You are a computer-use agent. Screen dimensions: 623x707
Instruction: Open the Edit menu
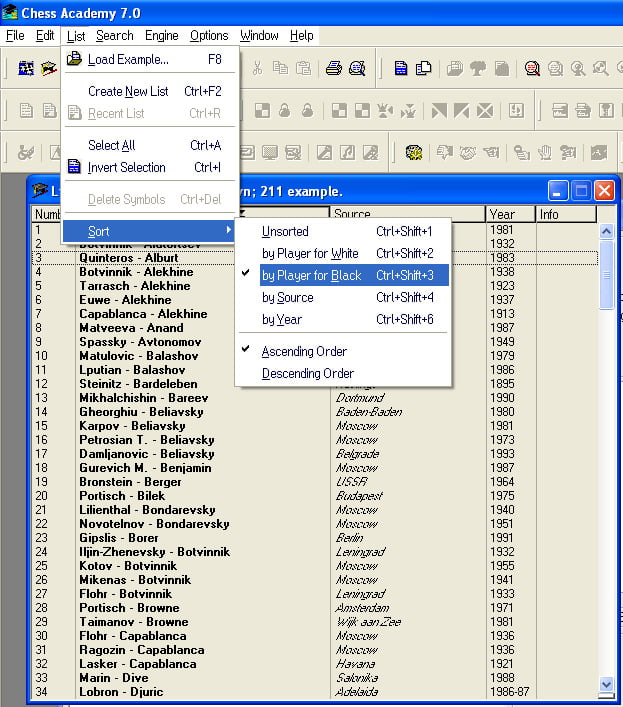tap(45, 35)
